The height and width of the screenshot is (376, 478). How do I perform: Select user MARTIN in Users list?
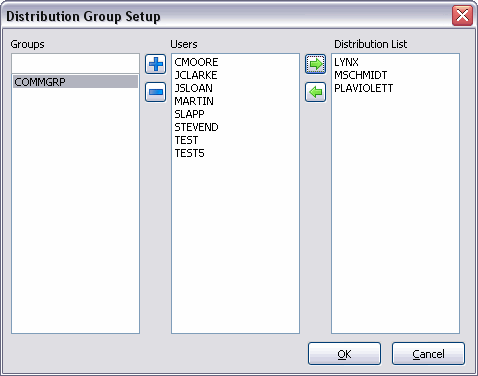click(194, 101)
